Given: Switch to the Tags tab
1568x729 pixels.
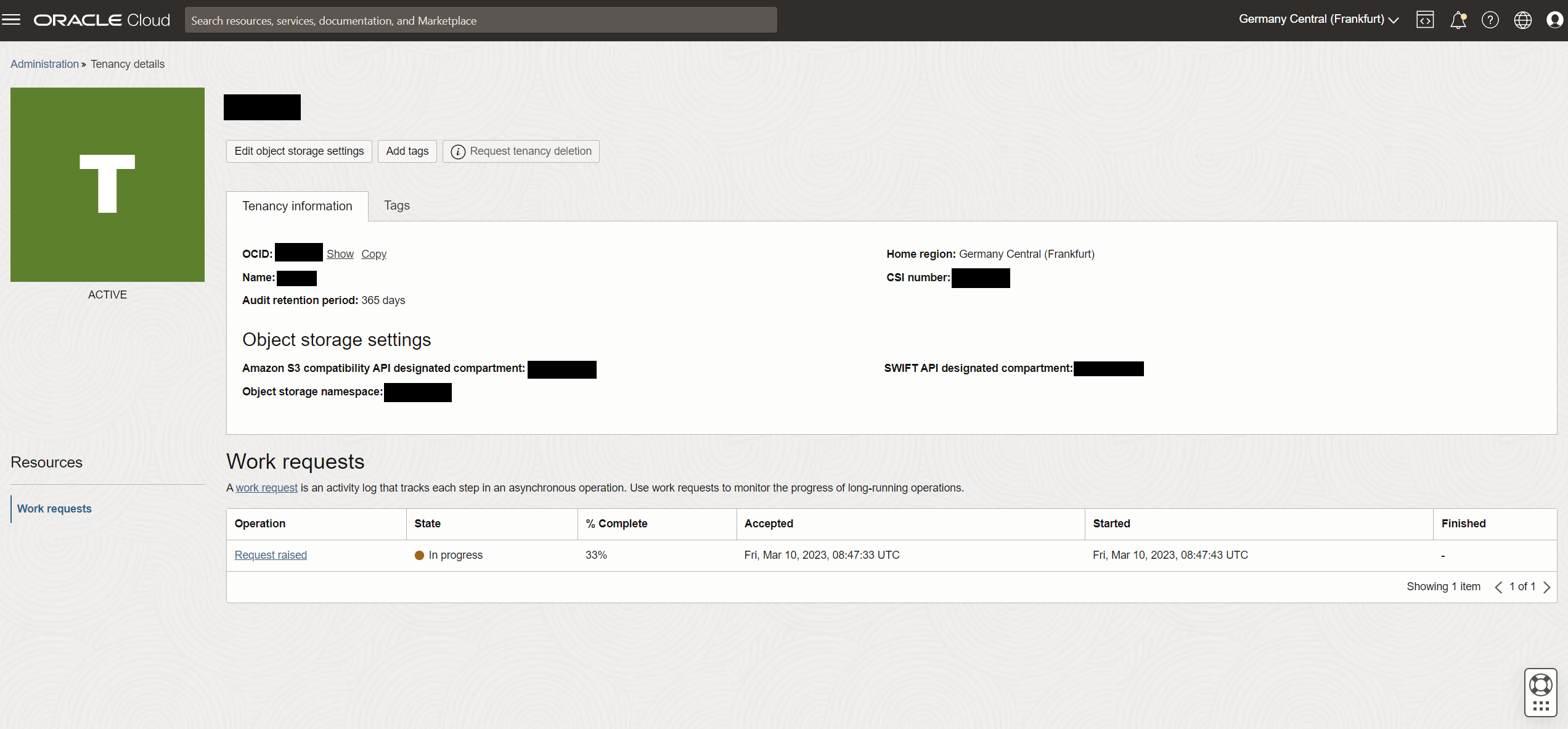Looking at the screenshot, I should [396, 205].
